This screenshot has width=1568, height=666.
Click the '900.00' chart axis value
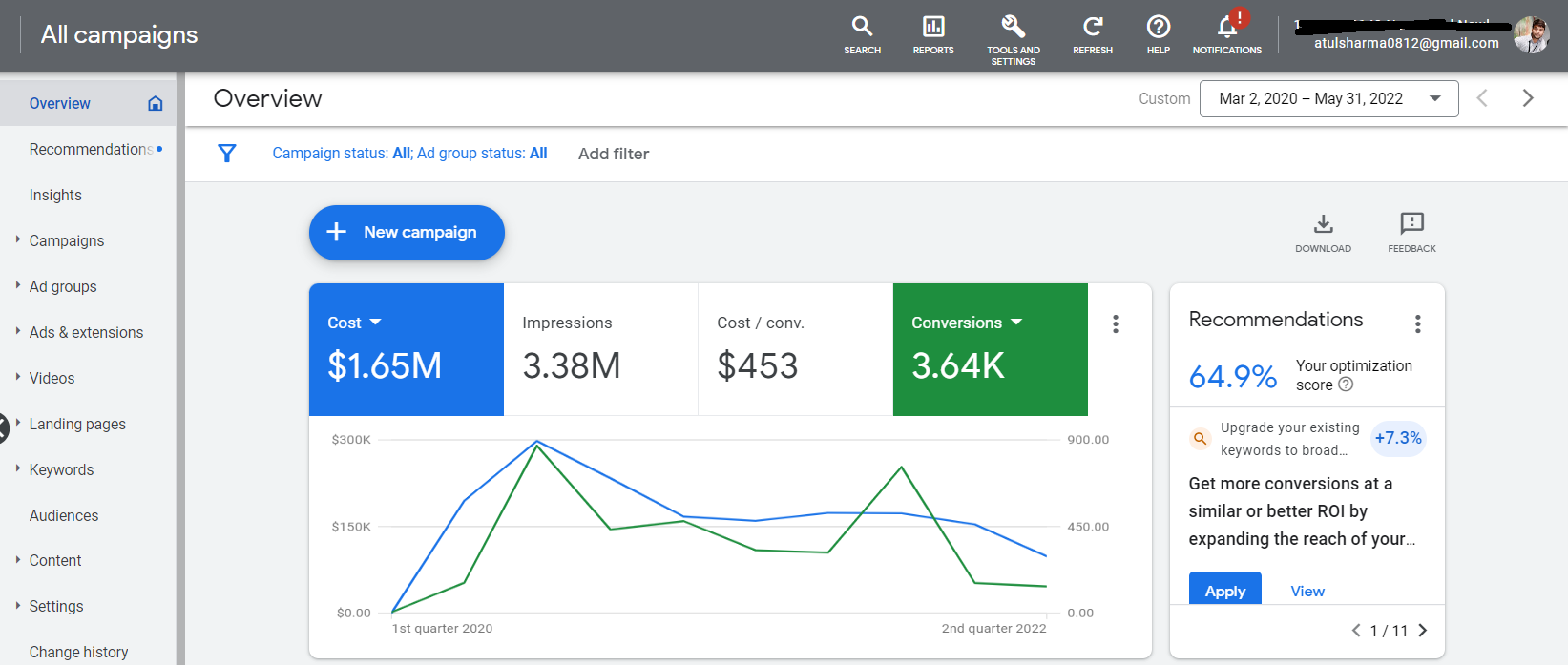click(x=1088, y=440)
